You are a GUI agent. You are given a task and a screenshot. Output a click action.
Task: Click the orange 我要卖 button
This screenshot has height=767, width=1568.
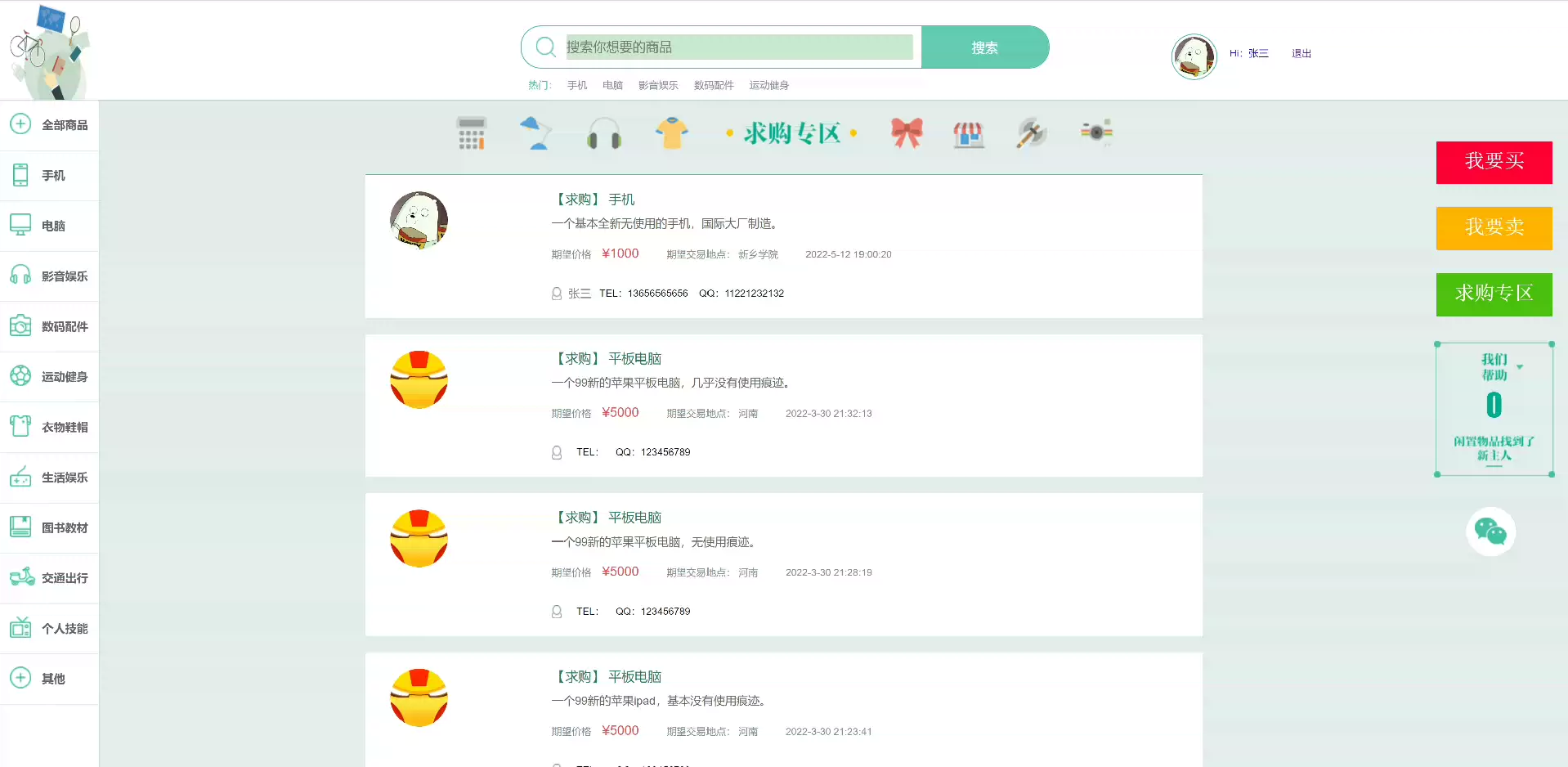(1494, 228)
